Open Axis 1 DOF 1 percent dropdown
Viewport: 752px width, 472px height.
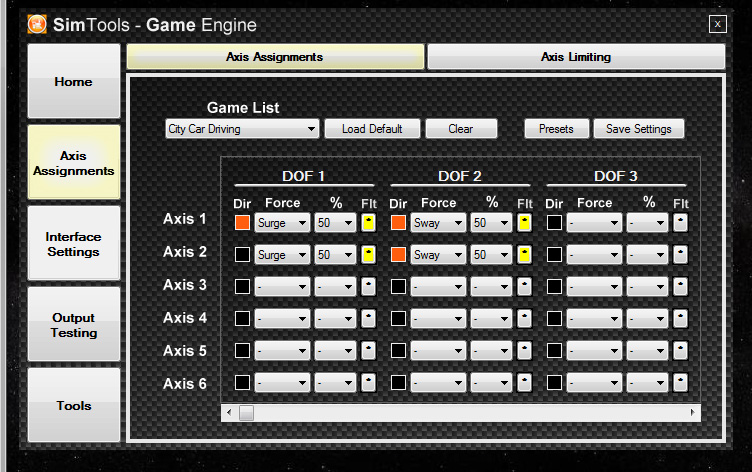pyautogui.click(x=335, y=223)
